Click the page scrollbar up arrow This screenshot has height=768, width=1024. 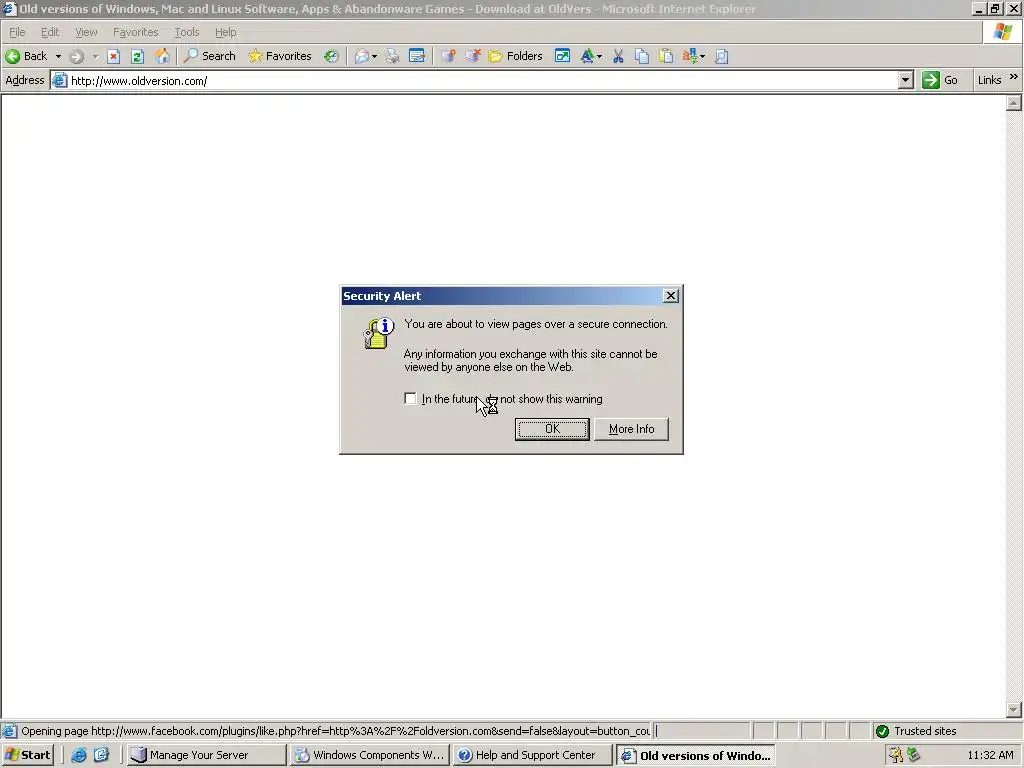(x=1014, y=103)
